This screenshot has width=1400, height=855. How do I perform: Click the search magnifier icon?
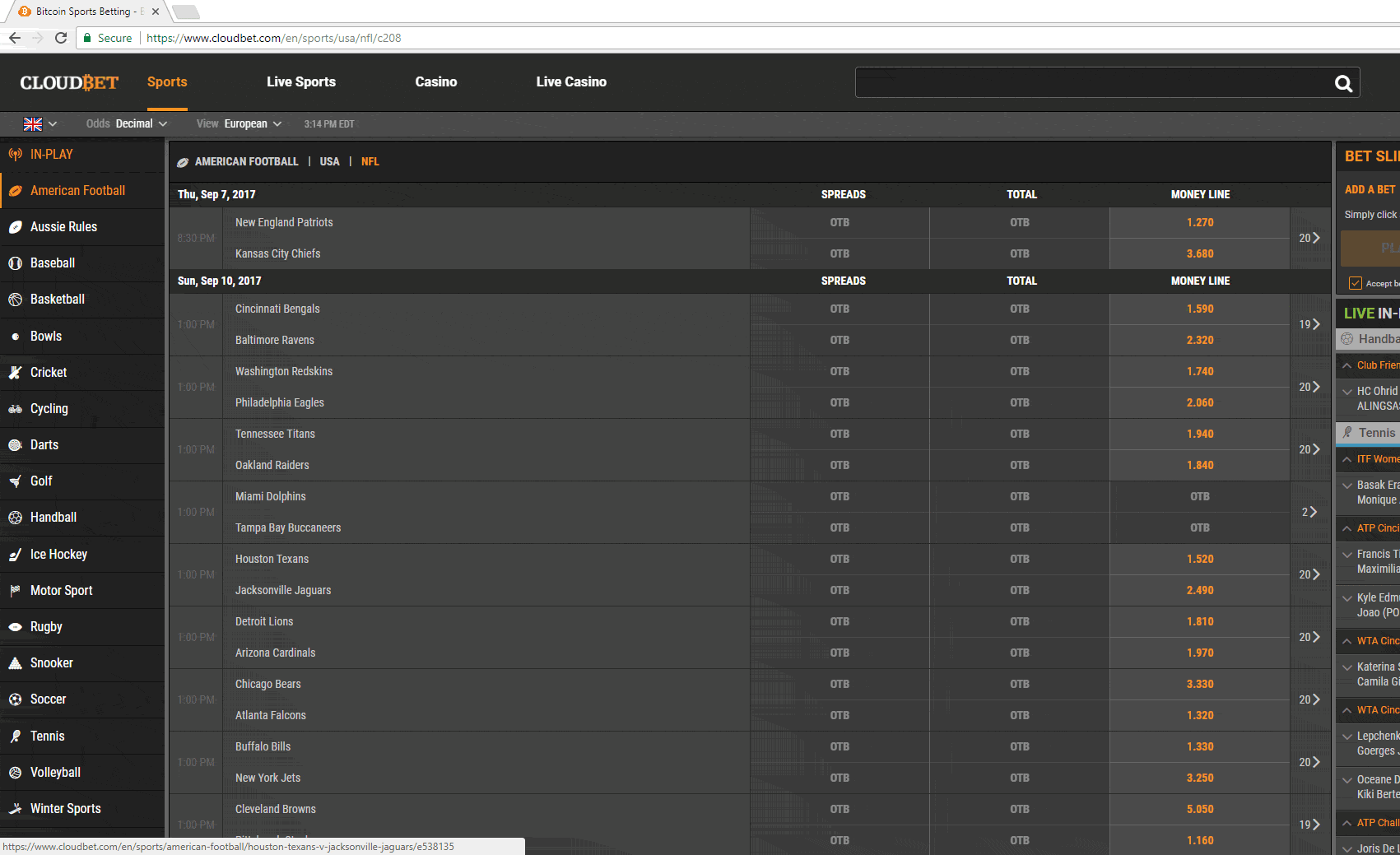click(x=1343, y=83)
